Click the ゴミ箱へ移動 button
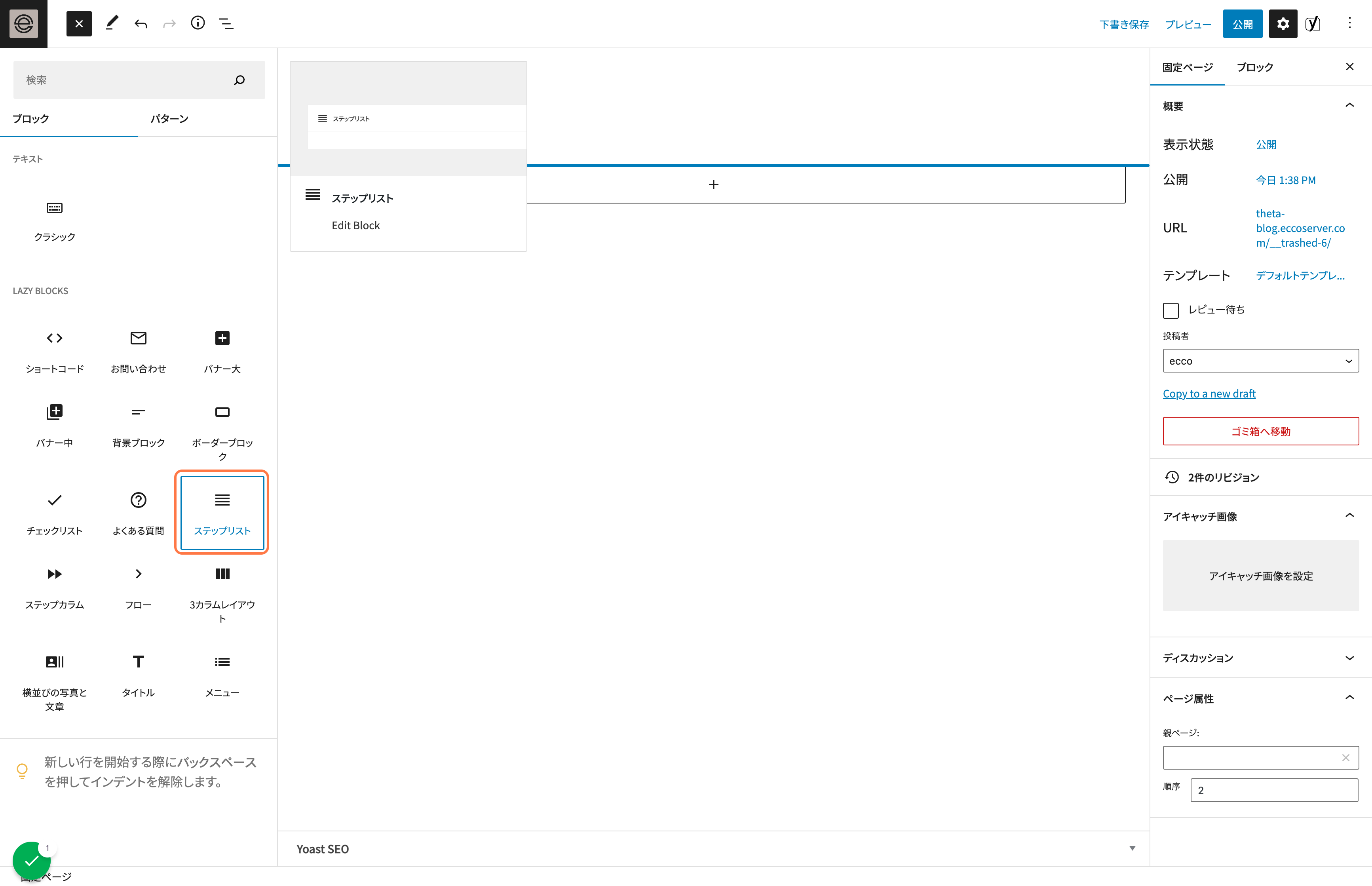 click(x=1260, y=431)
